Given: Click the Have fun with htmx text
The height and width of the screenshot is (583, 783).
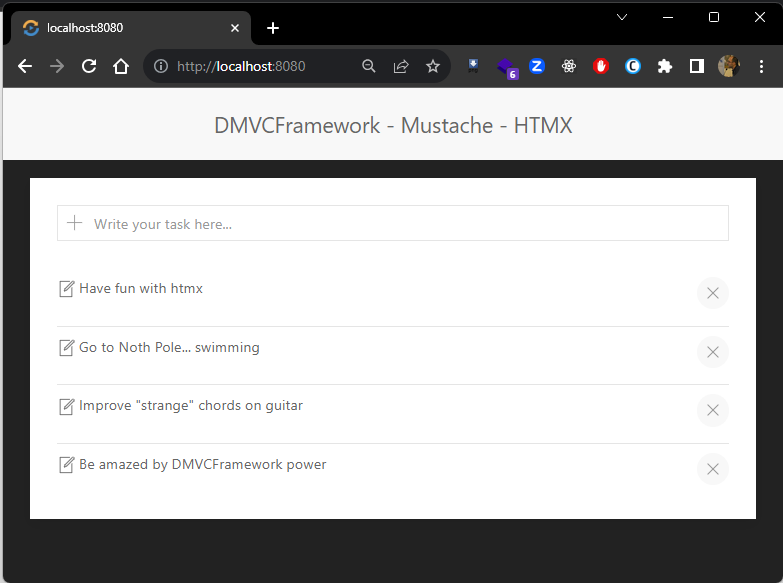Looking at the screenshot, I should (x=141, y=288).
